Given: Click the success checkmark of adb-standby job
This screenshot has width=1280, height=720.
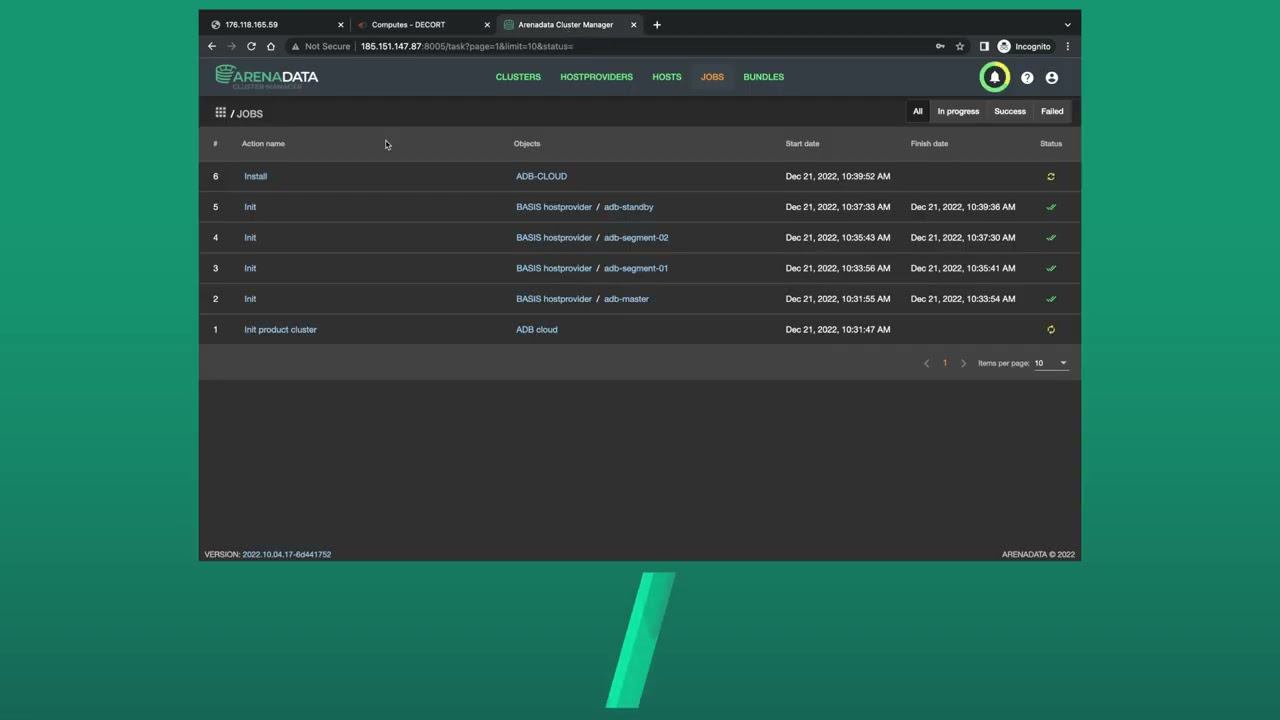Looking at the screenshot, I should 1051,207.
